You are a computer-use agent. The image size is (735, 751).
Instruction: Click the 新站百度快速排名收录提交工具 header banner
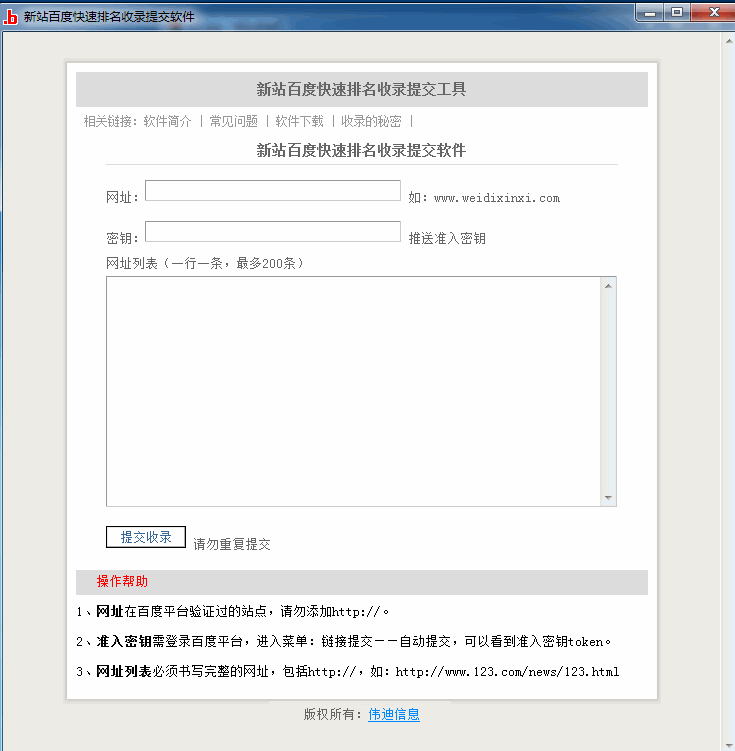(x=362, y=89)
